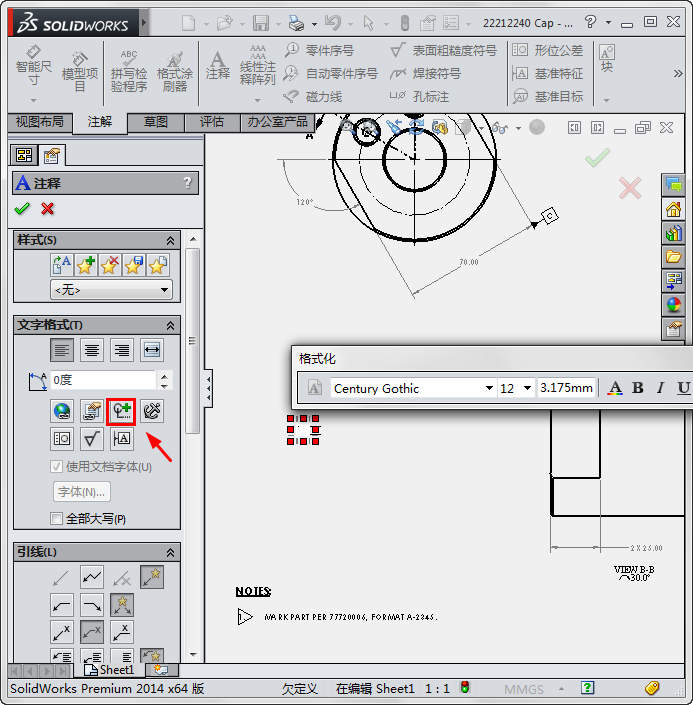Open the font color picker in 格式化

coord(615,388)
